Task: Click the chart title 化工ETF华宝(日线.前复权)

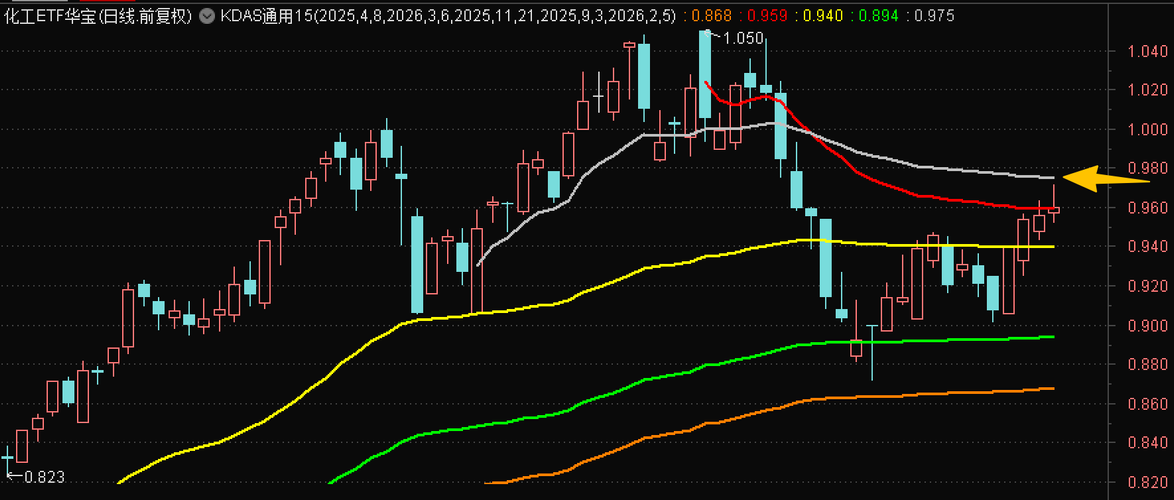Action: (x=98, y=15)
